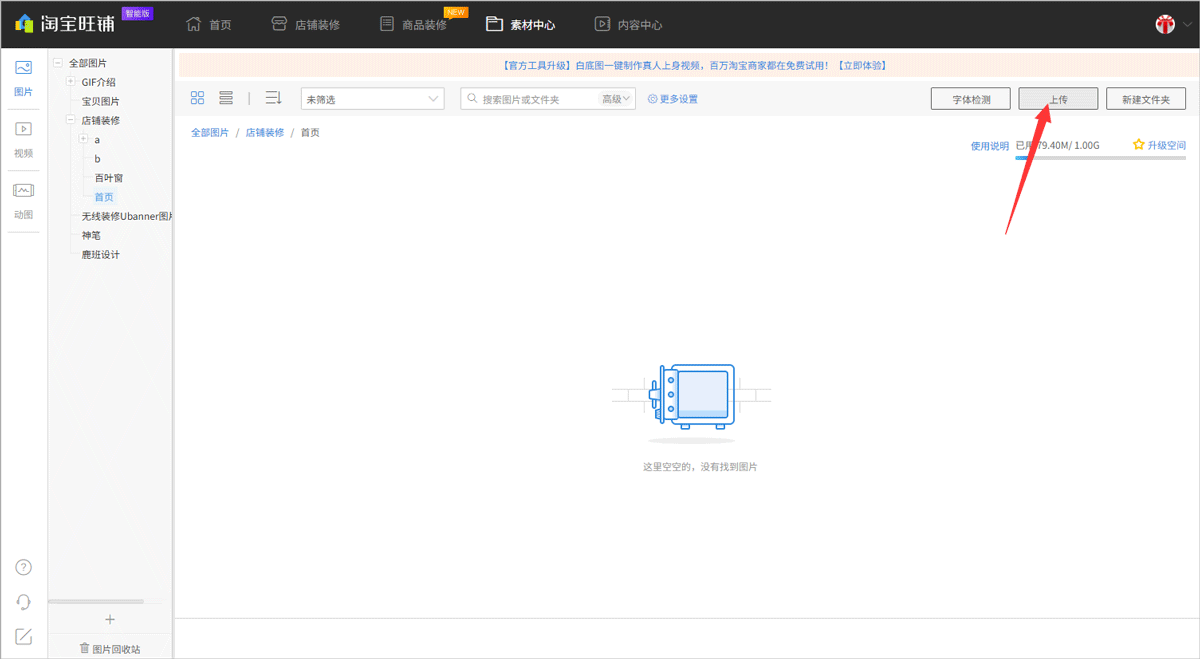Go to 店铺装修 top navigation tab
This screenshot has height=659, width=1200.
[x=306, y=25]
